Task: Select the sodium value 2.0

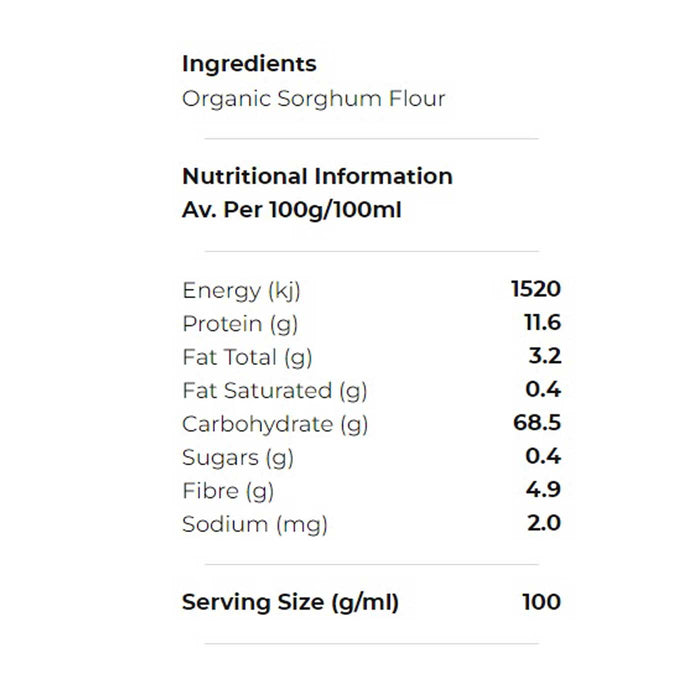Action: tap(544, 523)
